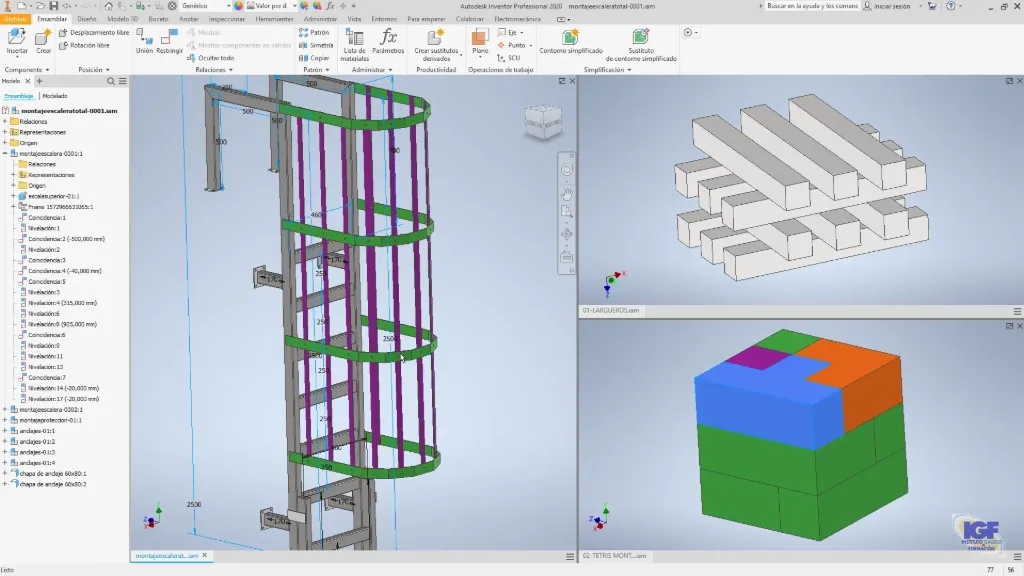Image resolution: width=1024 pixels, height=576 pixels.
Task: Click Contorno simplificado tool
Action: [x=571, y=42]
